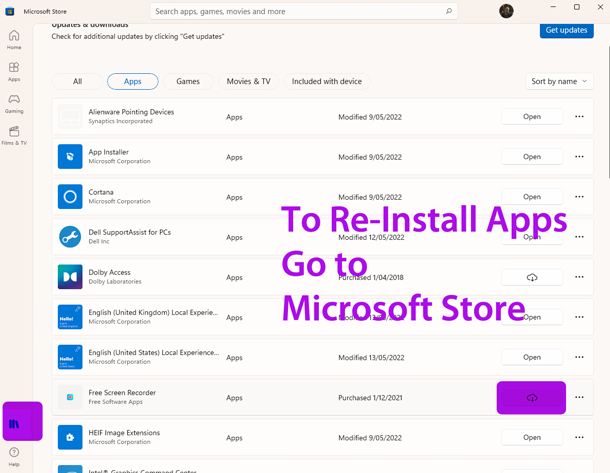Image resolution: width=610 pixels, height=473 pixels.
Task: Open the App Installer app
Action: pos(532,157)
